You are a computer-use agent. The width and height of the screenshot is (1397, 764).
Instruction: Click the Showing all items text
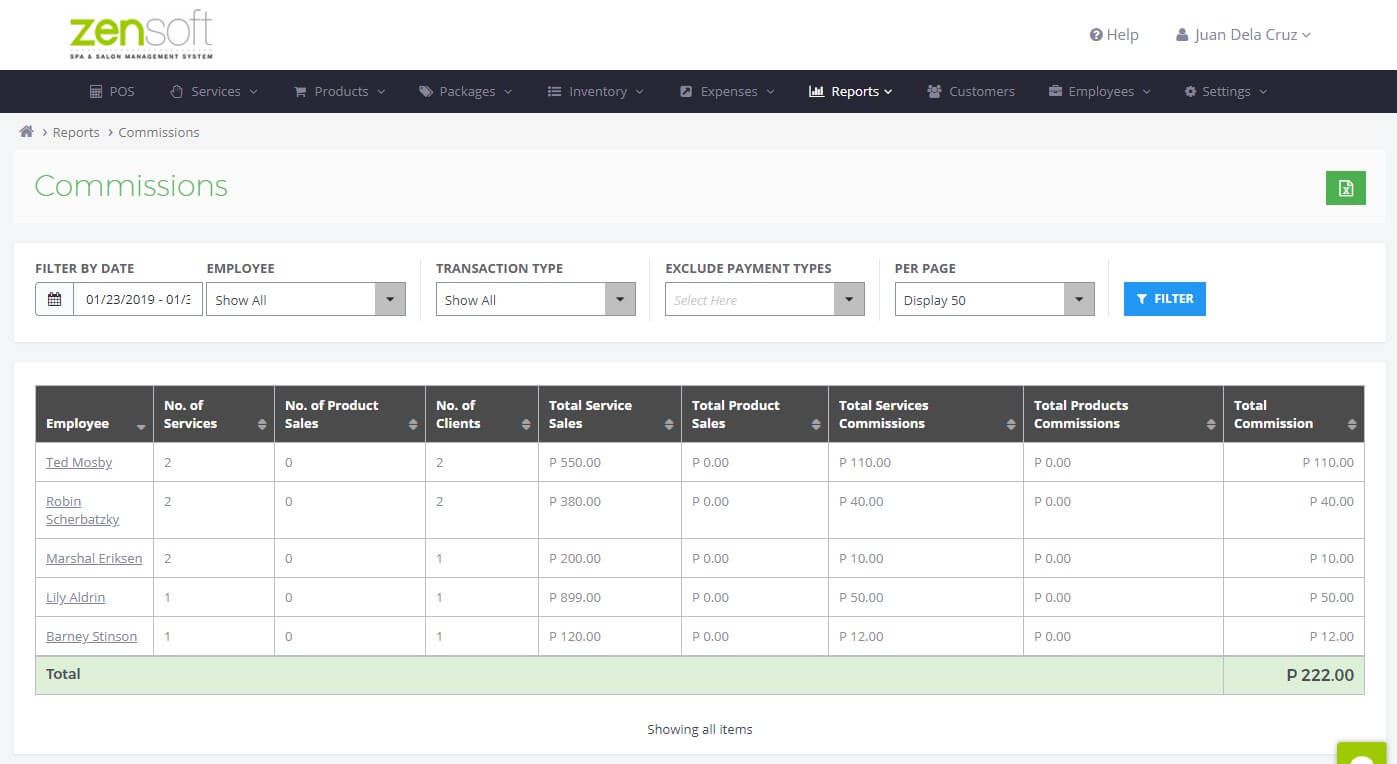700,729
